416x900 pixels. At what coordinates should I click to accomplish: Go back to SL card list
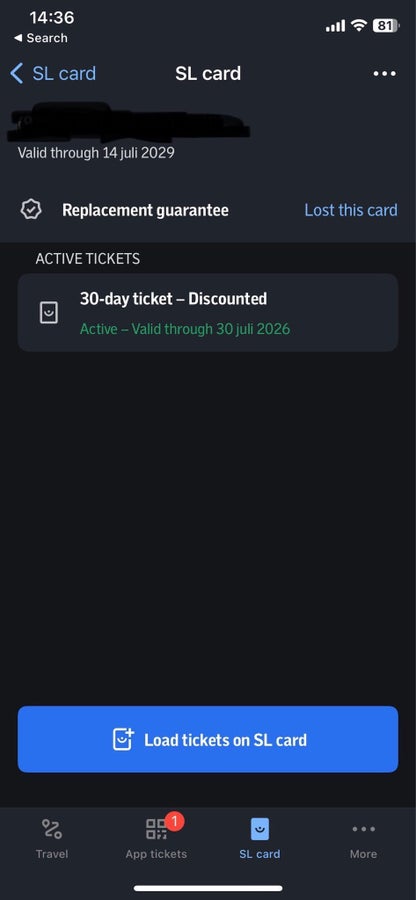coord(53,73)
